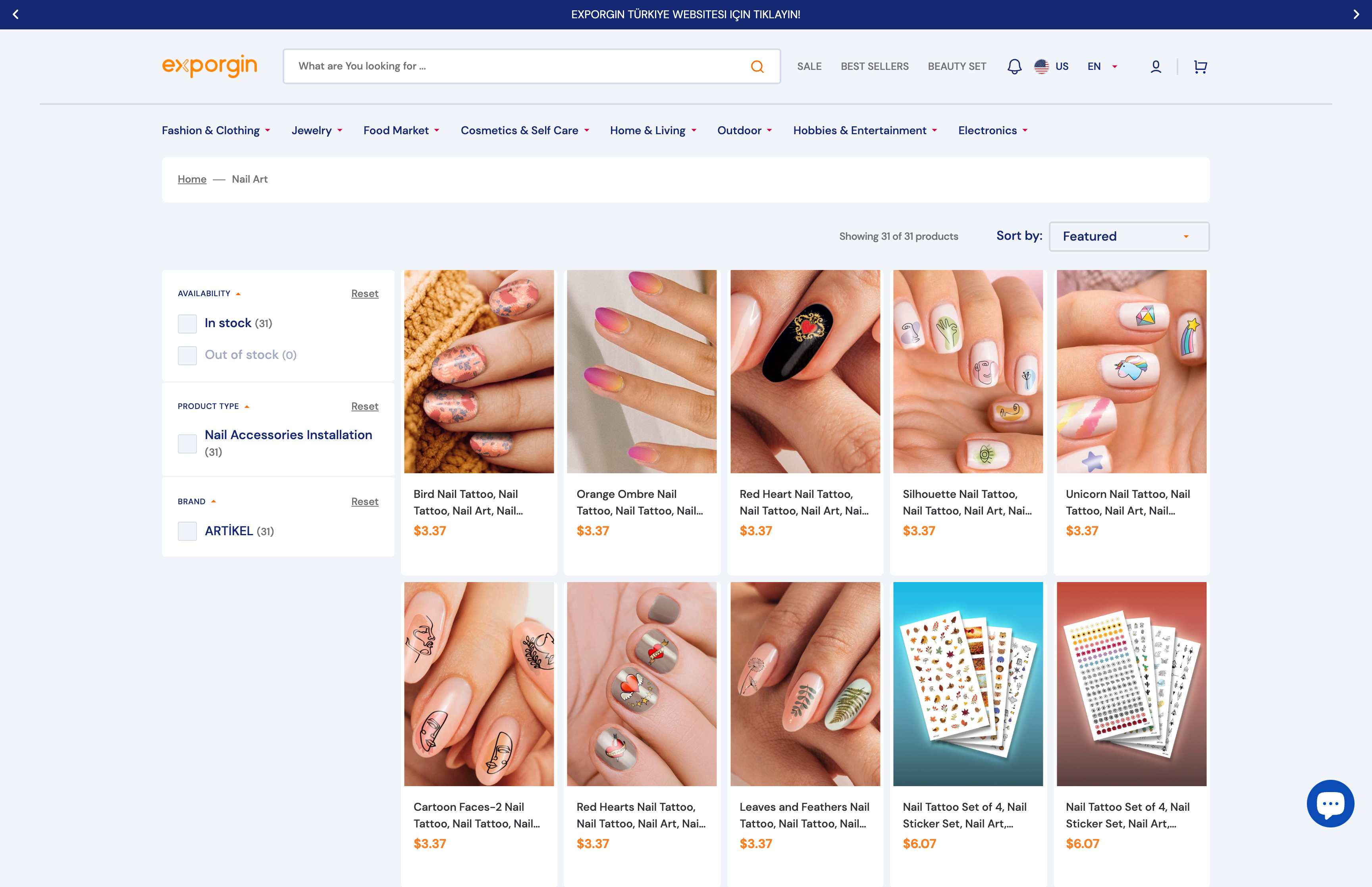
Task: Click the exporgin logo
Action: [210, 65]
